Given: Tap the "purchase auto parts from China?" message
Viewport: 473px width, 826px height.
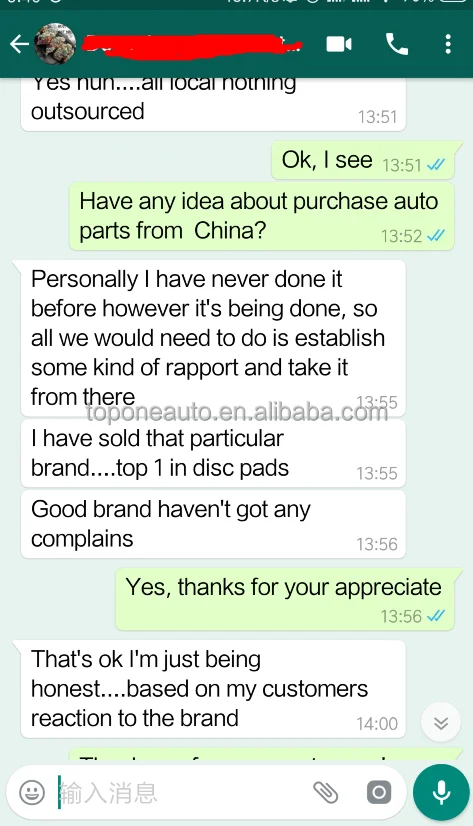Looking at the screenshot, I should pyautogui.click(x=262, y=216).
